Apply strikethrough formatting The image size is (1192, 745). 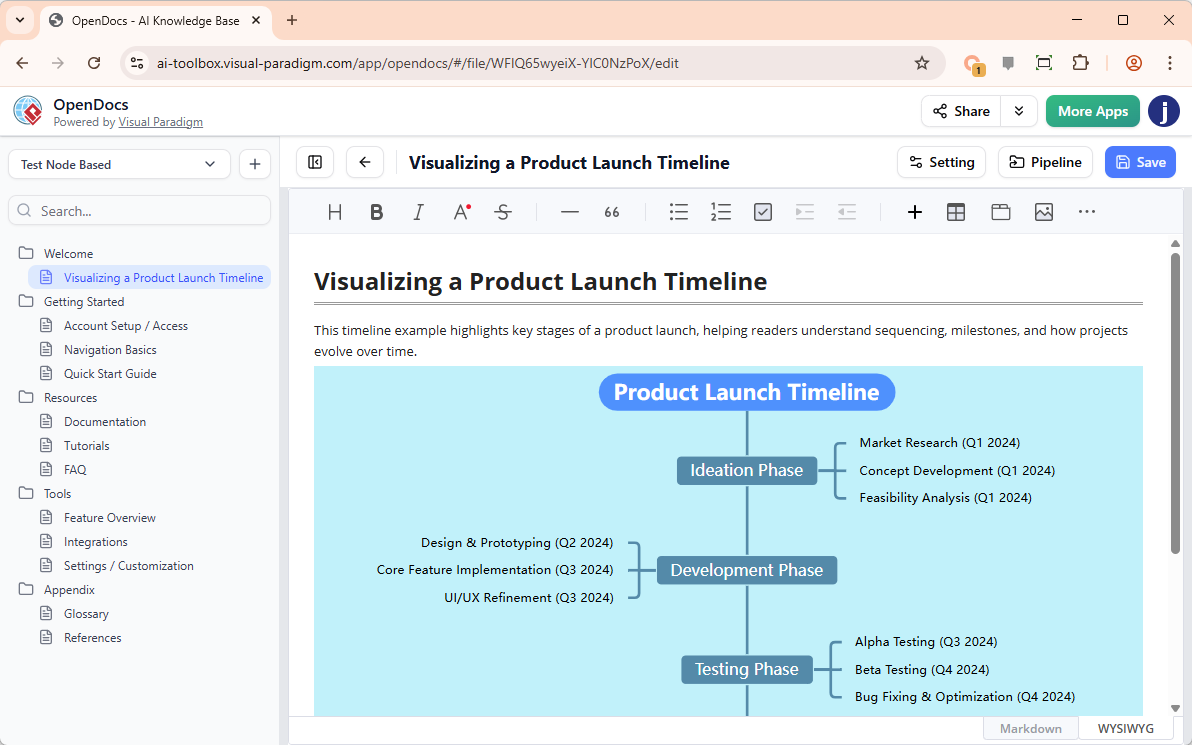point(503,212)
